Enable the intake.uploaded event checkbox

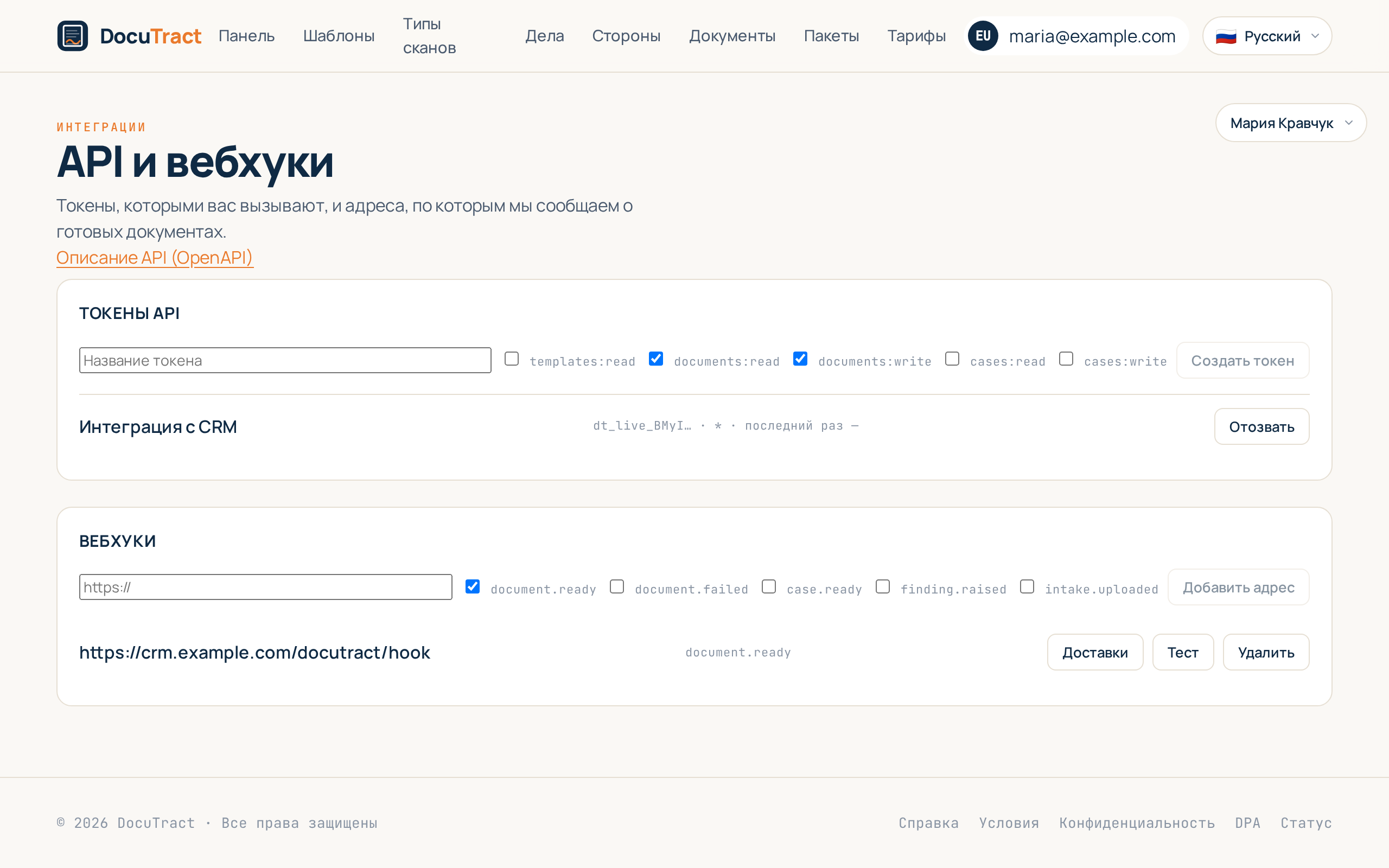(1027, 586)
